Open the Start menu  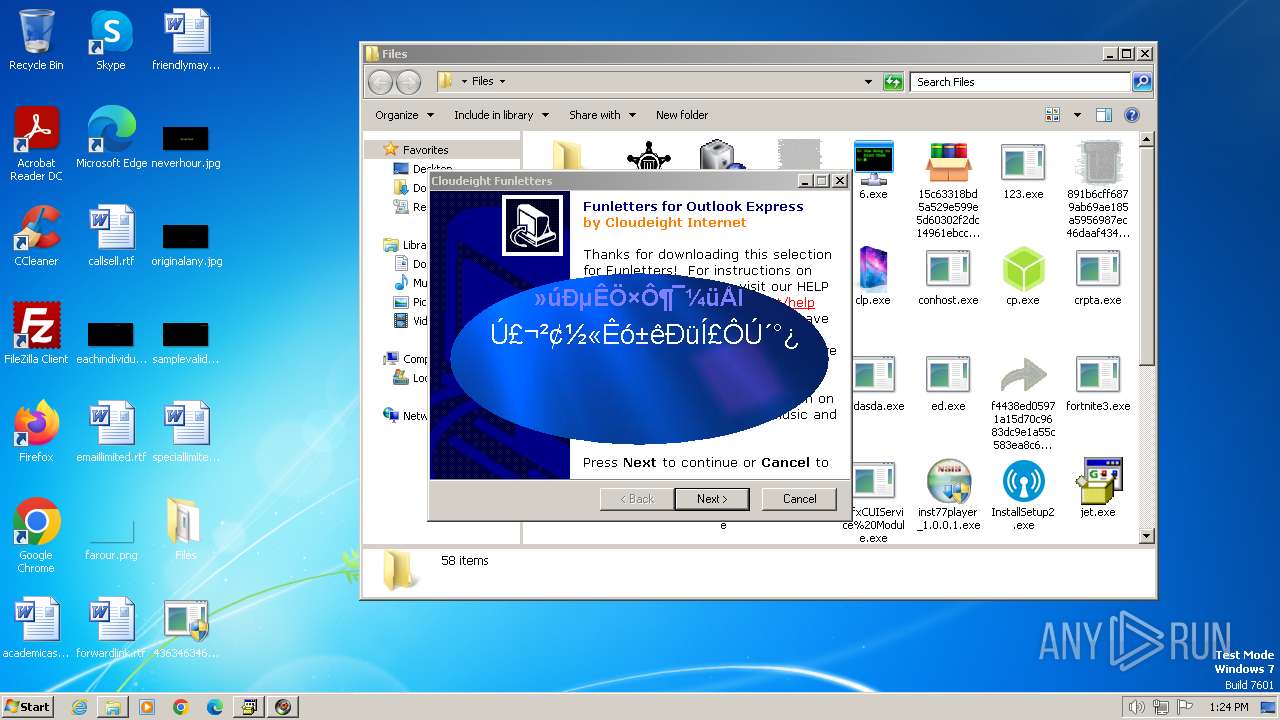[28, 706]
